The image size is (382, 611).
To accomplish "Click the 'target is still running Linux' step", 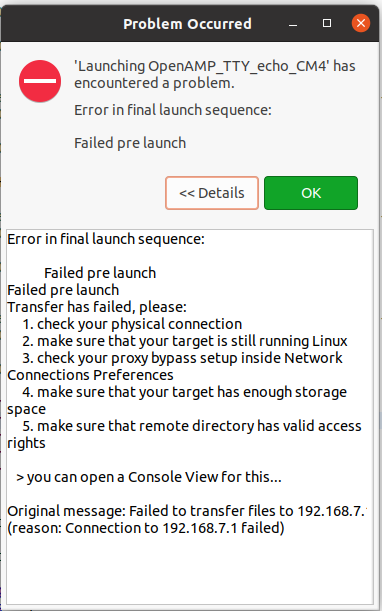I will click(185, 341).
